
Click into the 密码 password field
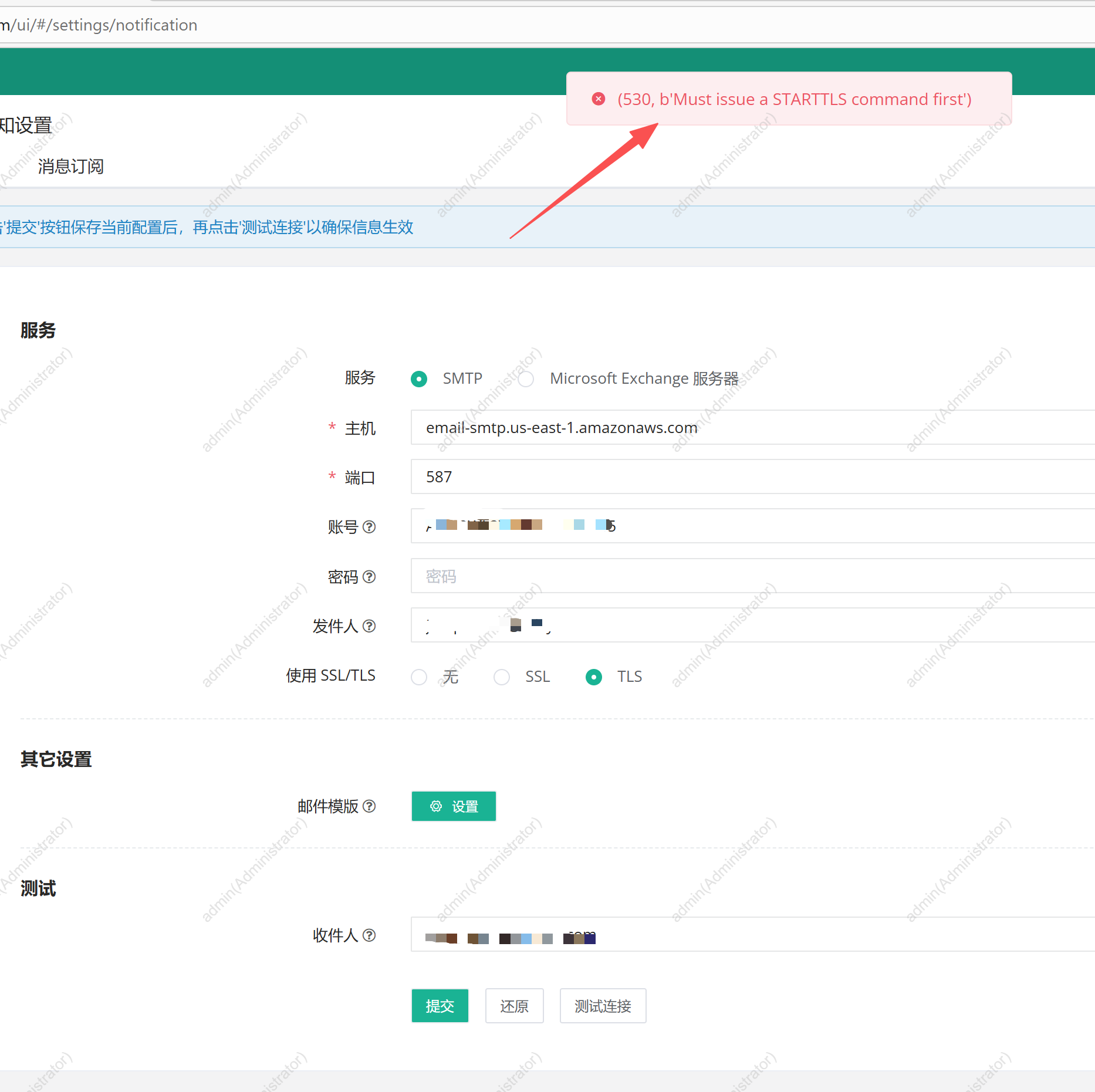coord(751,576)
